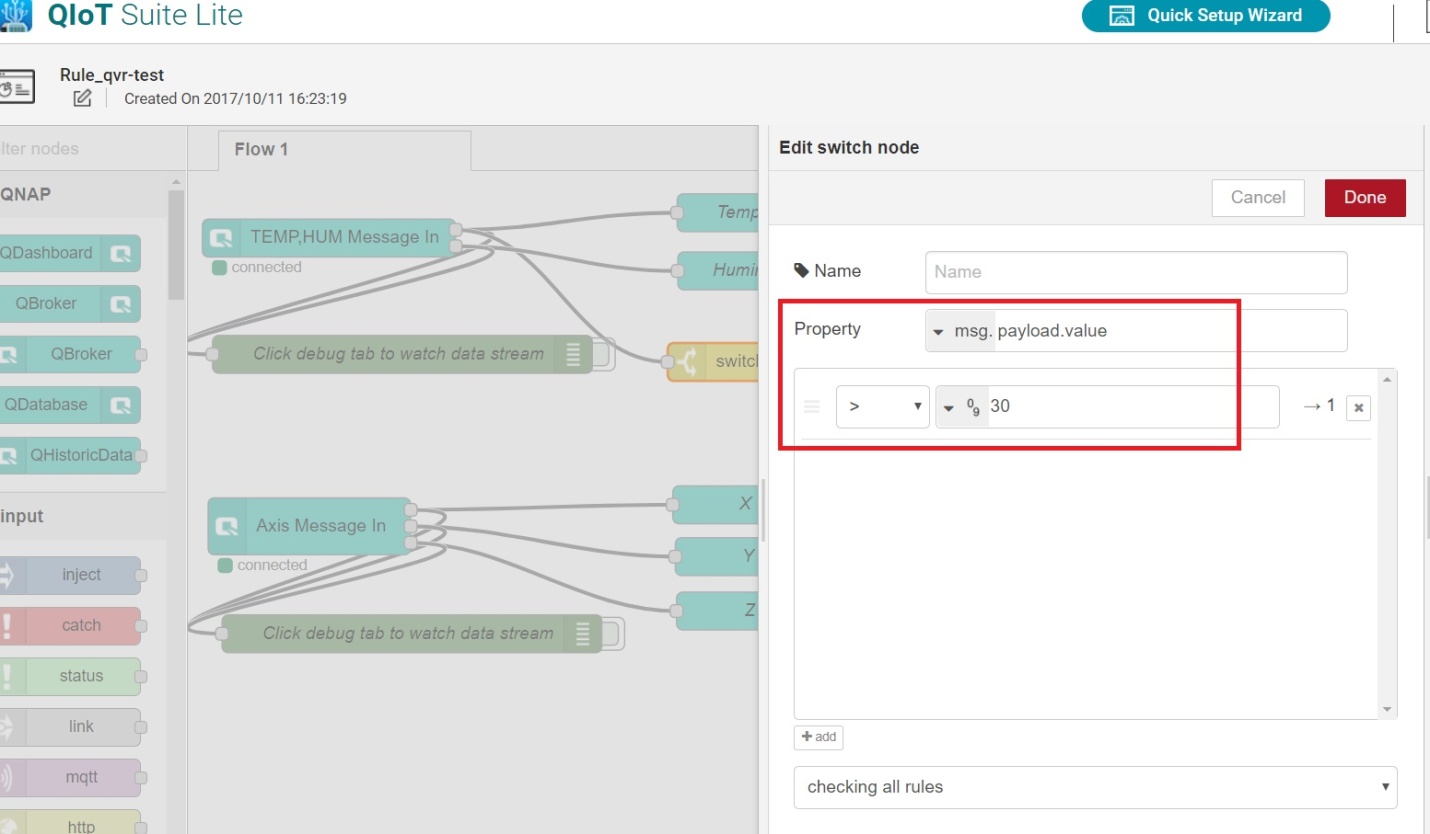Click the Edit switch node header text
Viewport: 1430px width, 834px height.
[849, 148]
